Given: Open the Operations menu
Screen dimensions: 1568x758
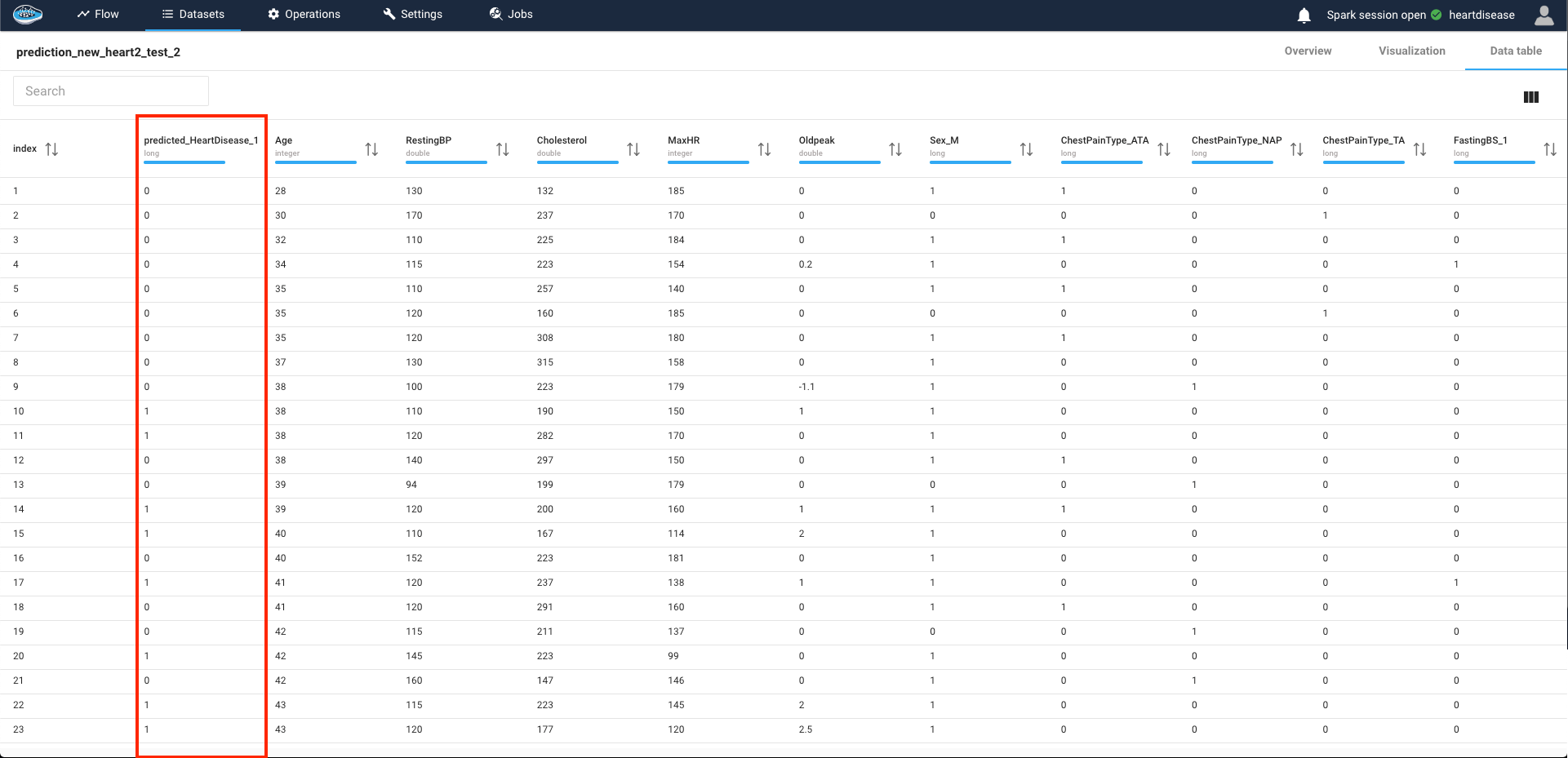Looking at the screenshot, I should coord(304,15).
